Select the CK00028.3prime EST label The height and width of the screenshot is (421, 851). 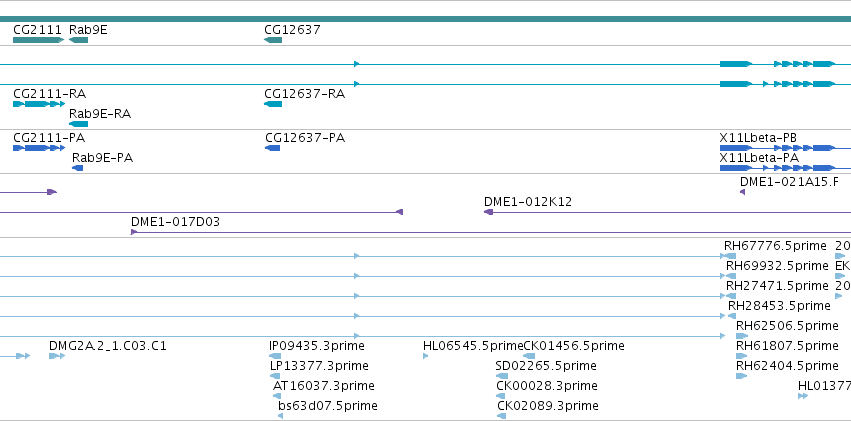point(547,386)
